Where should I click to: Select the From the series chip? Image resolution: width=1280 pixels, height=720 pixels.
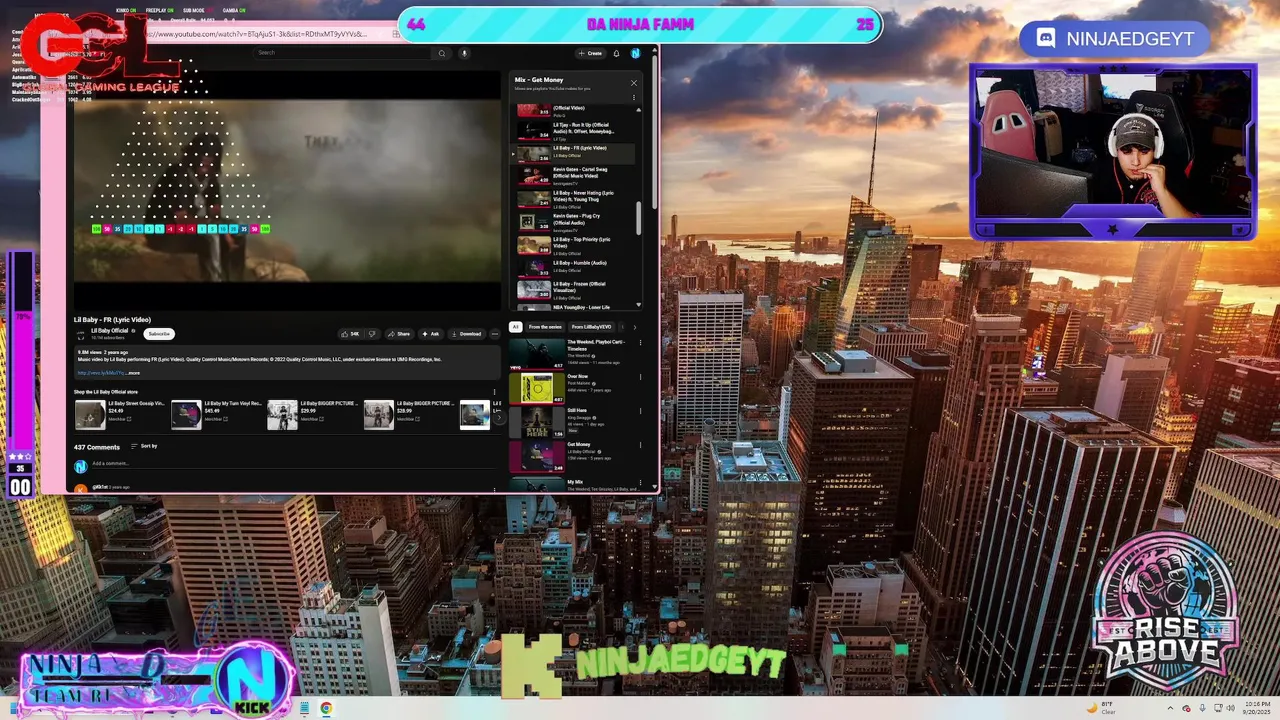click(x=545, y=327)
